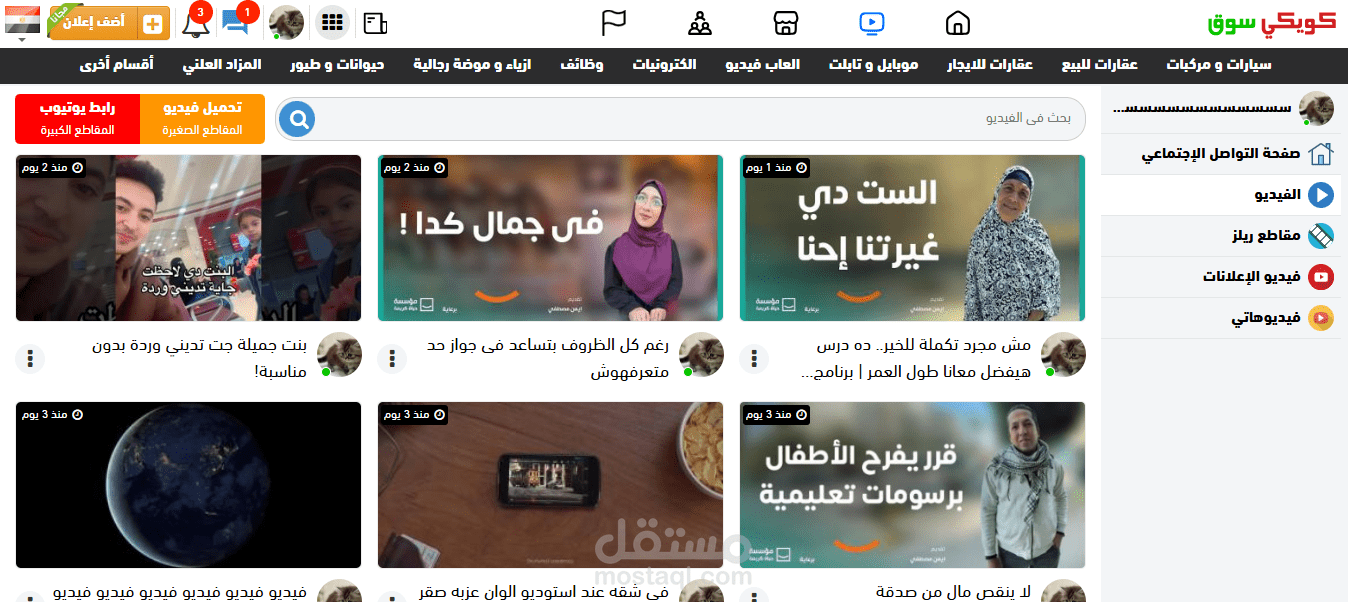
Task: Open the Egypt flag country dropdown
Action: pos(22,22)
